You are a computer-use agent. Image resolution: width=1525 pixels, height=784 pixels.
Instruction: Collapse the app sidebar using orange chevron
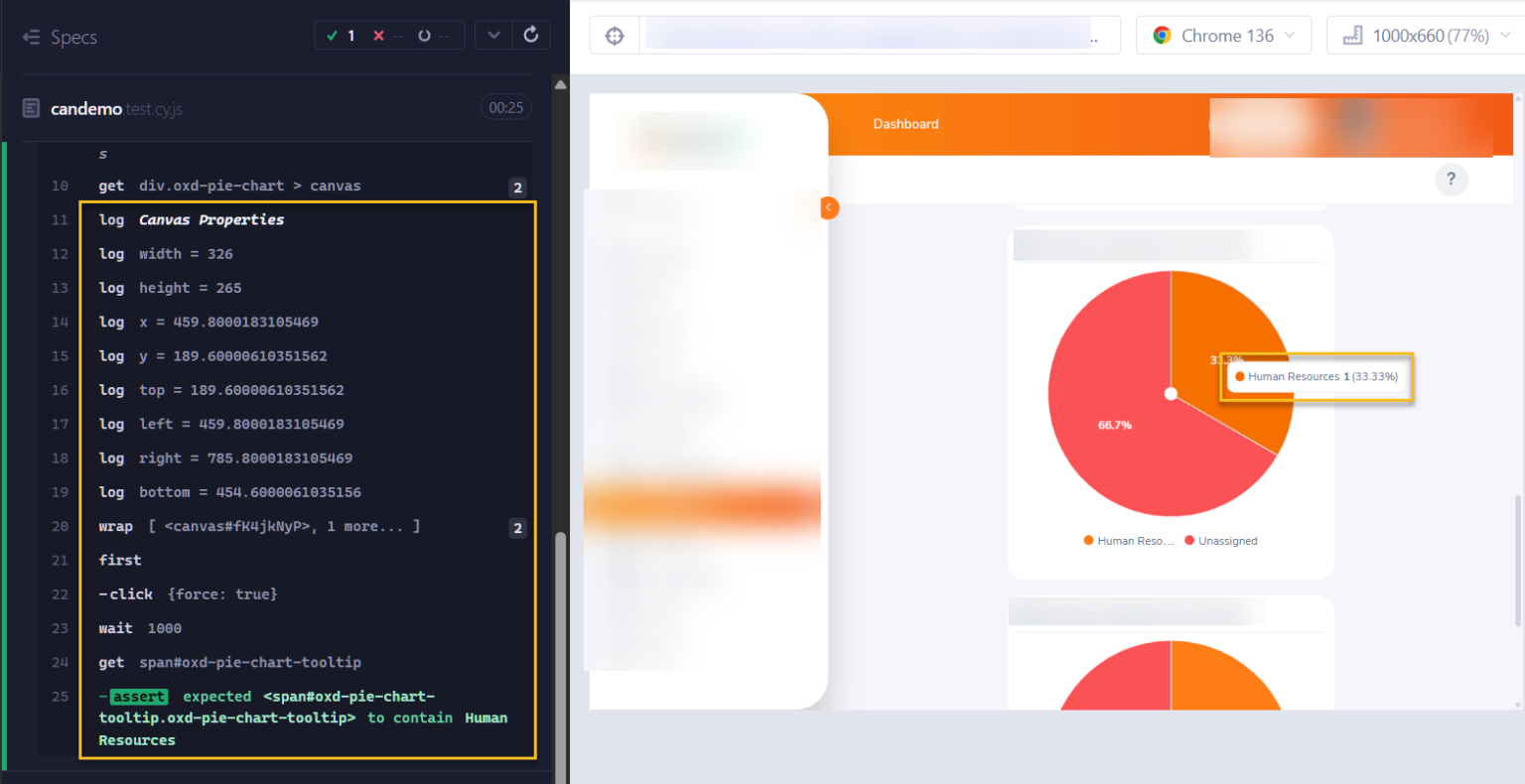click(829, 207)
